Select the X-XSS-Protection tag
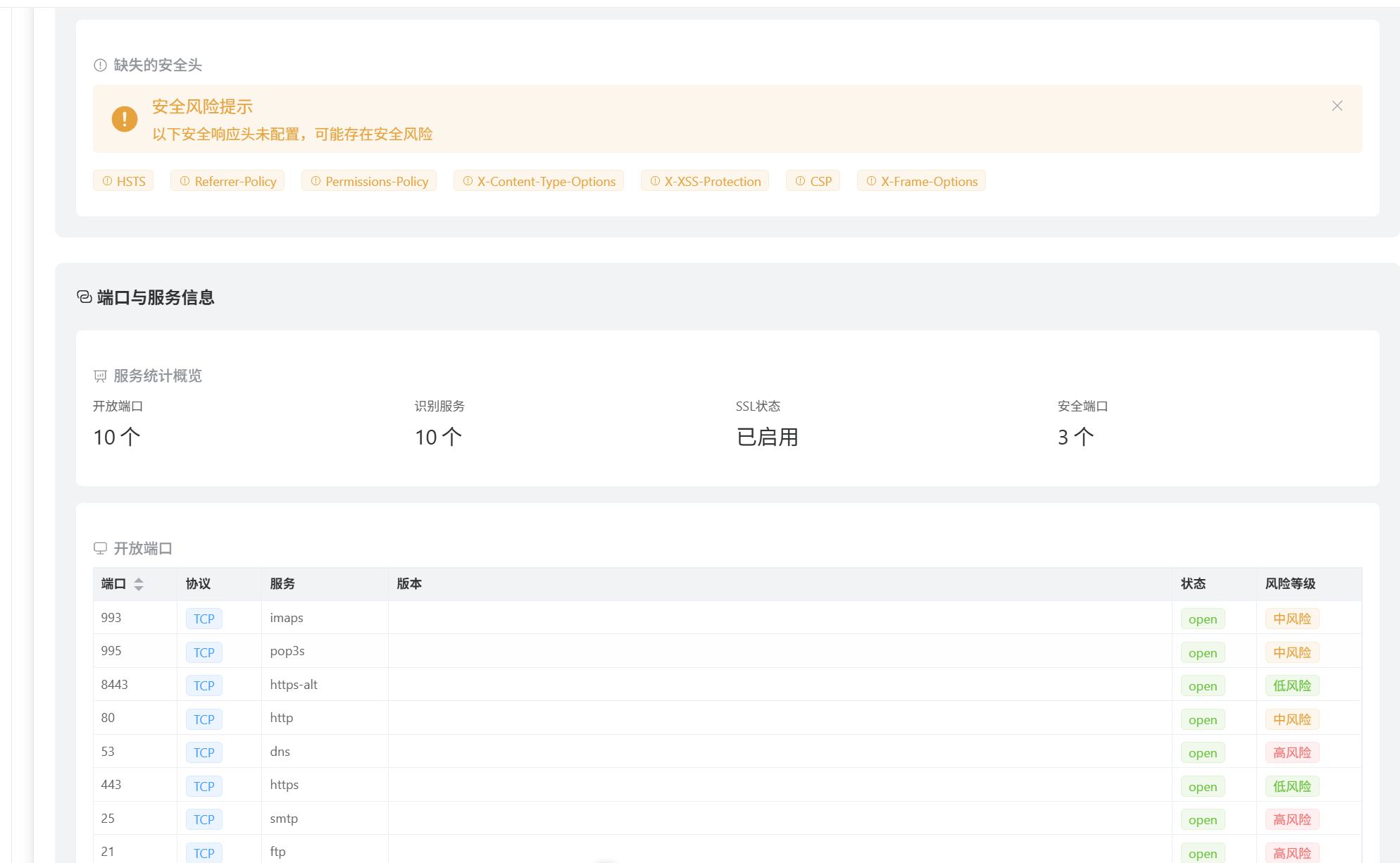Viewport: 1400px width, 863px height. point(705,181)
